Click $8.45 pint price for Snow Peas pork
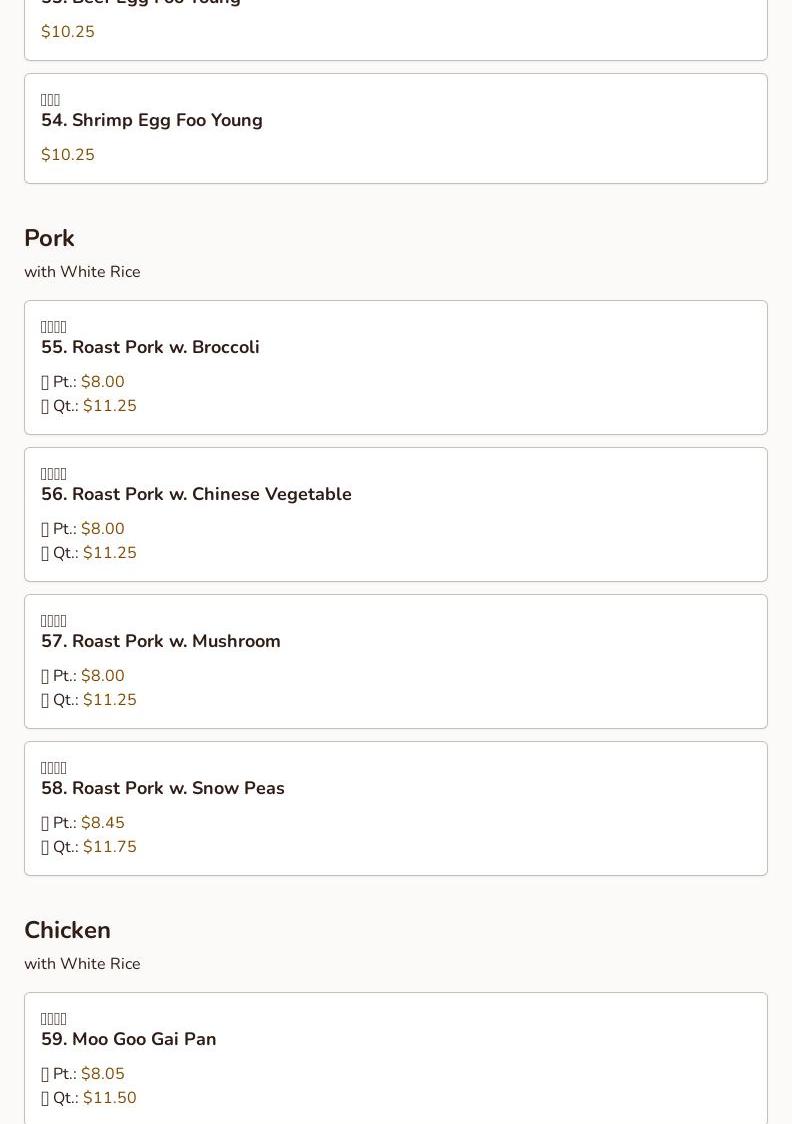The image size is (792, 1124). click(102, 823)
